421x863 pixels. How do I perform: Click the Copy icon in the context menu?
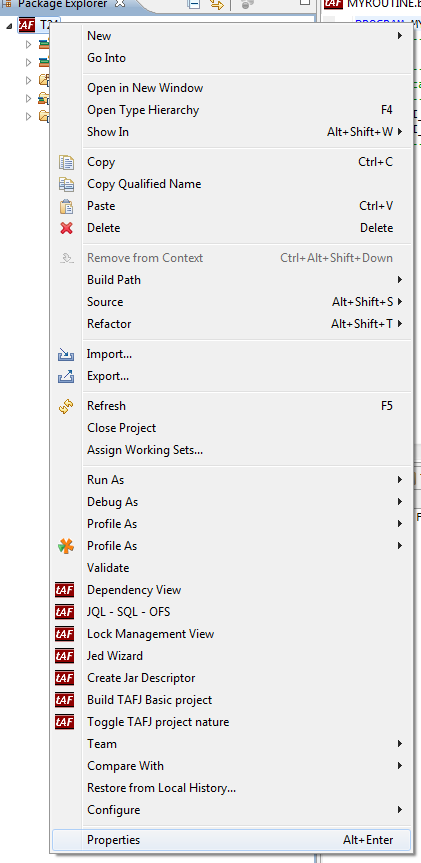(x=66, y=162)
